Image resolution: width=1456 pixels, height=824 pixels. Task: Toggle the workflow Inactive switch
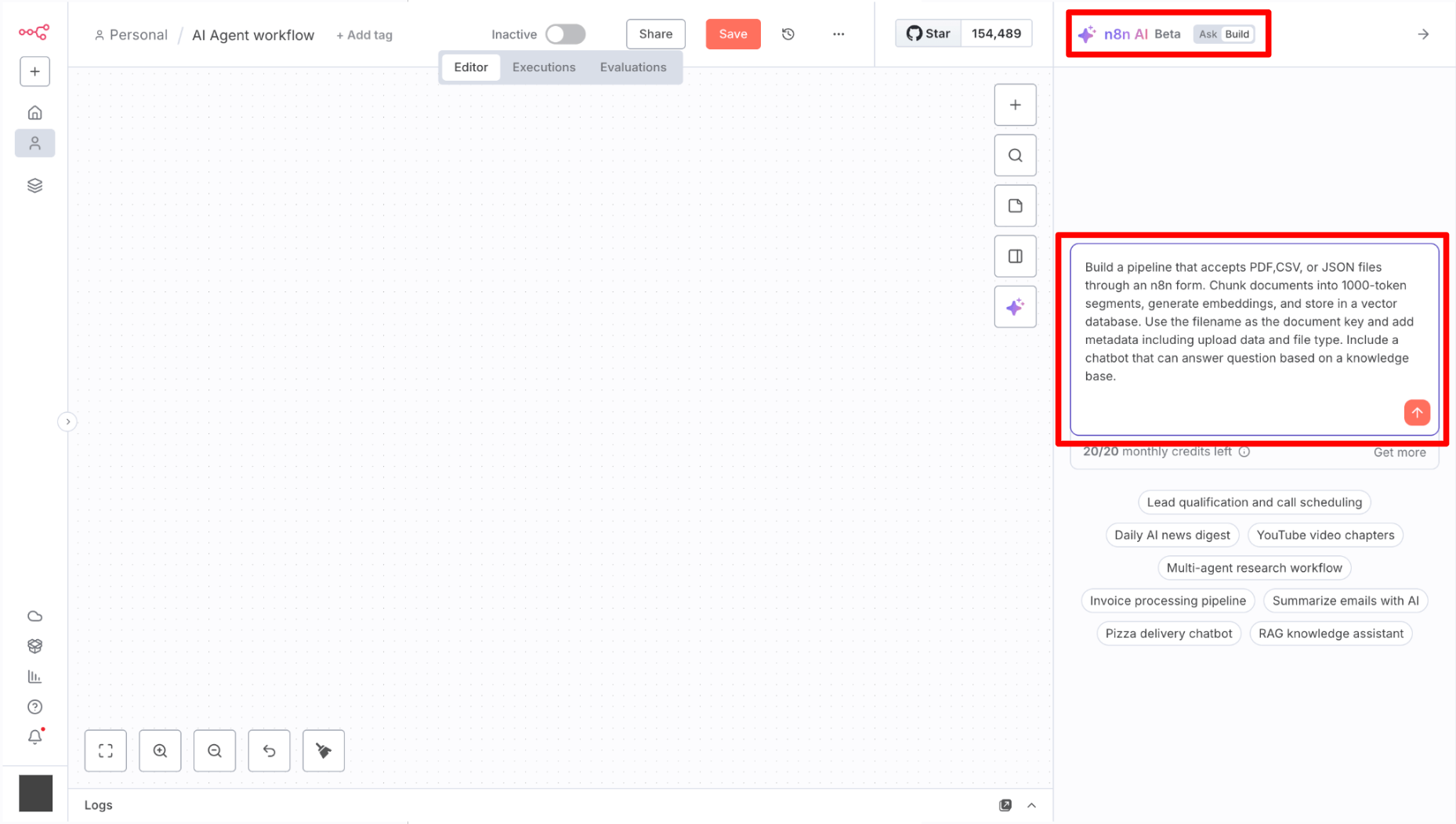(565, 34)
